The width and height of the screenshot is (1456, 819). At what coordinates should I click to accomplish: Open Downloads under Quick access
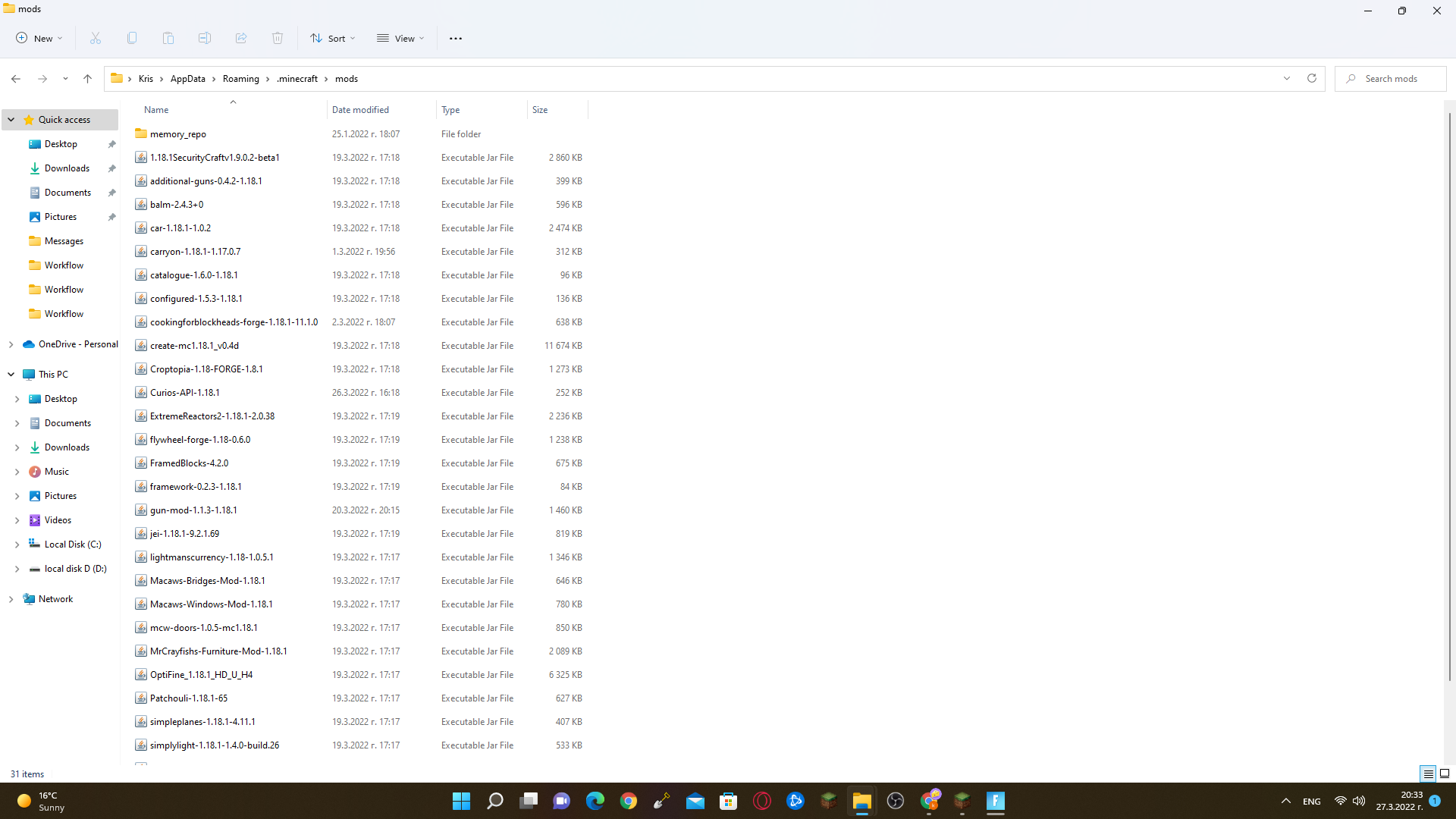click(67, 168)
